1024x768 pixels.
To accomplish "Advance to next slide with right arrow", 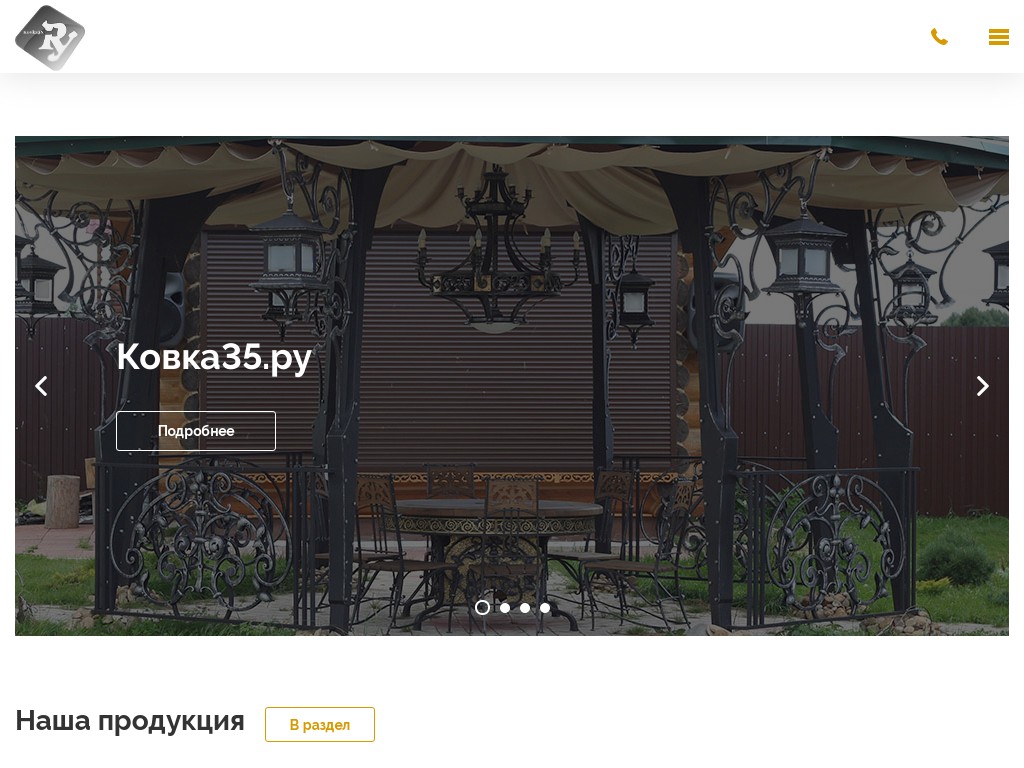I will [x=982, y=386].
